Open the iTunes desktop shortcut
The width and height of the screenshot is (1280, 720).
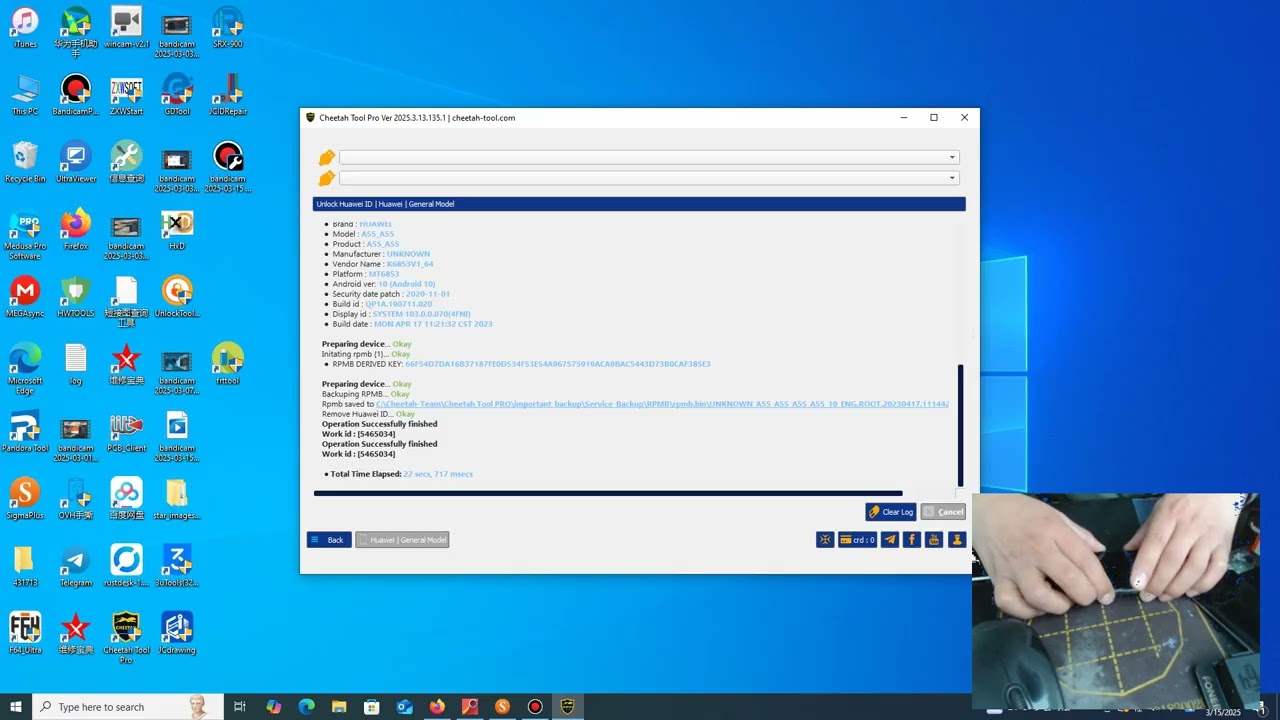point(25,27)
